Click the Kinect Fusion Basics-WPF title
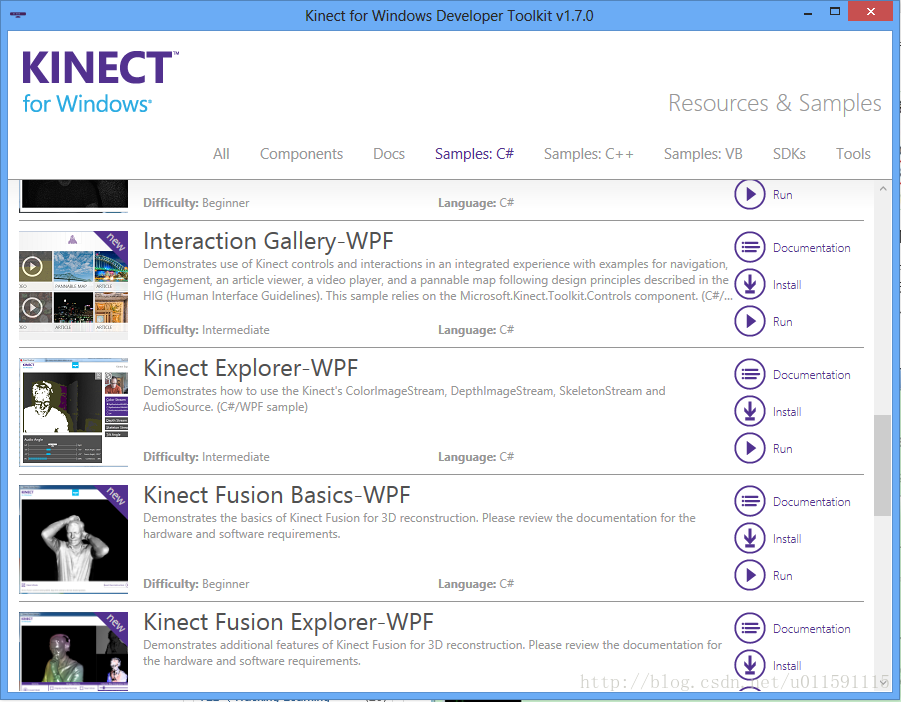Image resolution: width=901 pixels, height=702 pixels. [276, 495]
